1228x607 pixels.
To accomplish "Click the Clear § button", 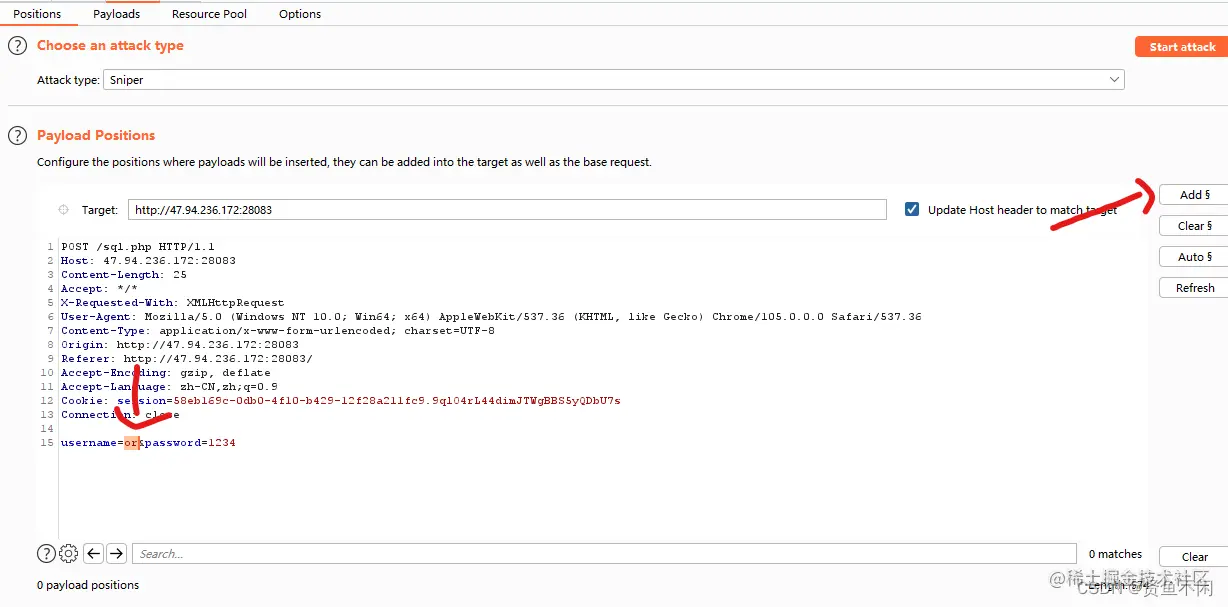I will point(1194,226).
